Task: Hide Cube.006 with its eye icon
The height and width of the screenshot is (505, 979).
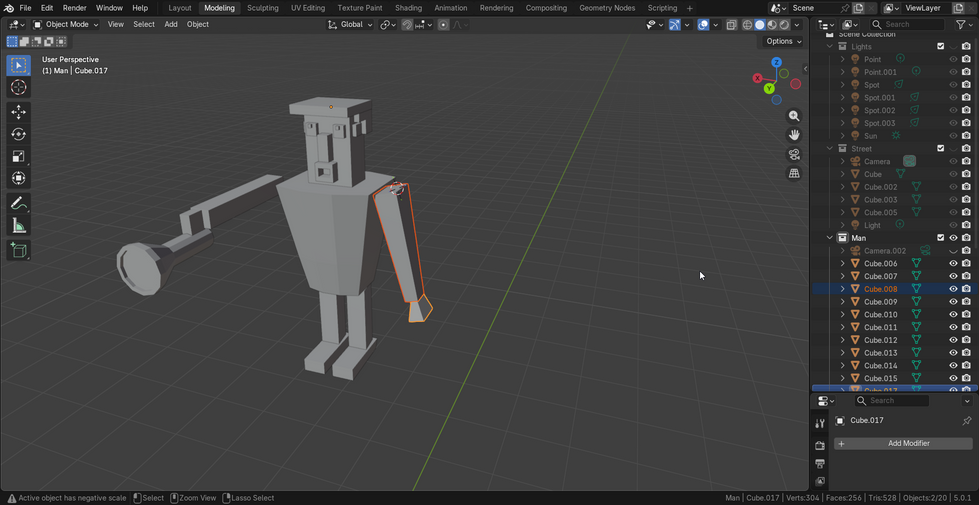Action: tap(953, 263)
